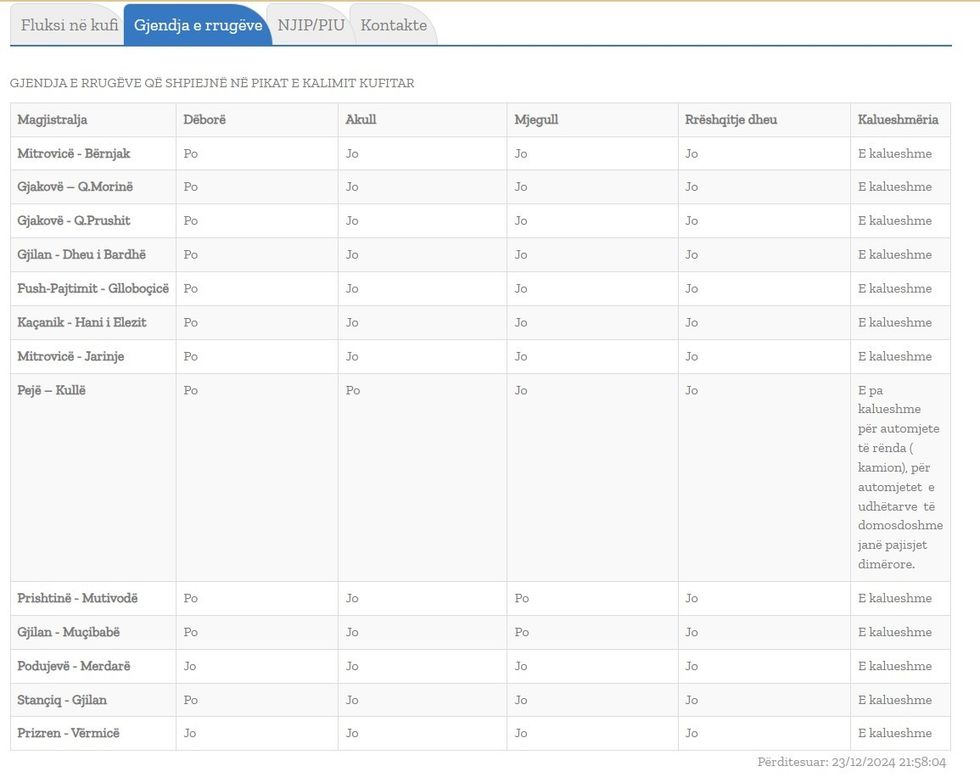This screenshot has width=980, height=782.
Task: Select the Podujevë - Merdarë road name
Action: click(x=73, y=666)
